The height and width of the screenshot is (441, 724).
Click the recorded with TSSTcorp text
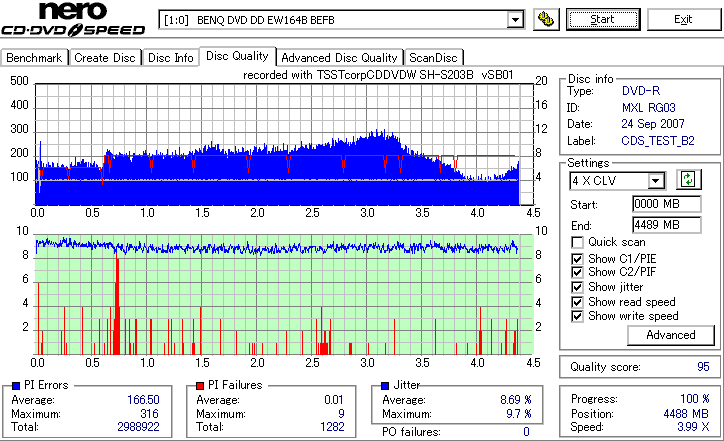point(378,75)
